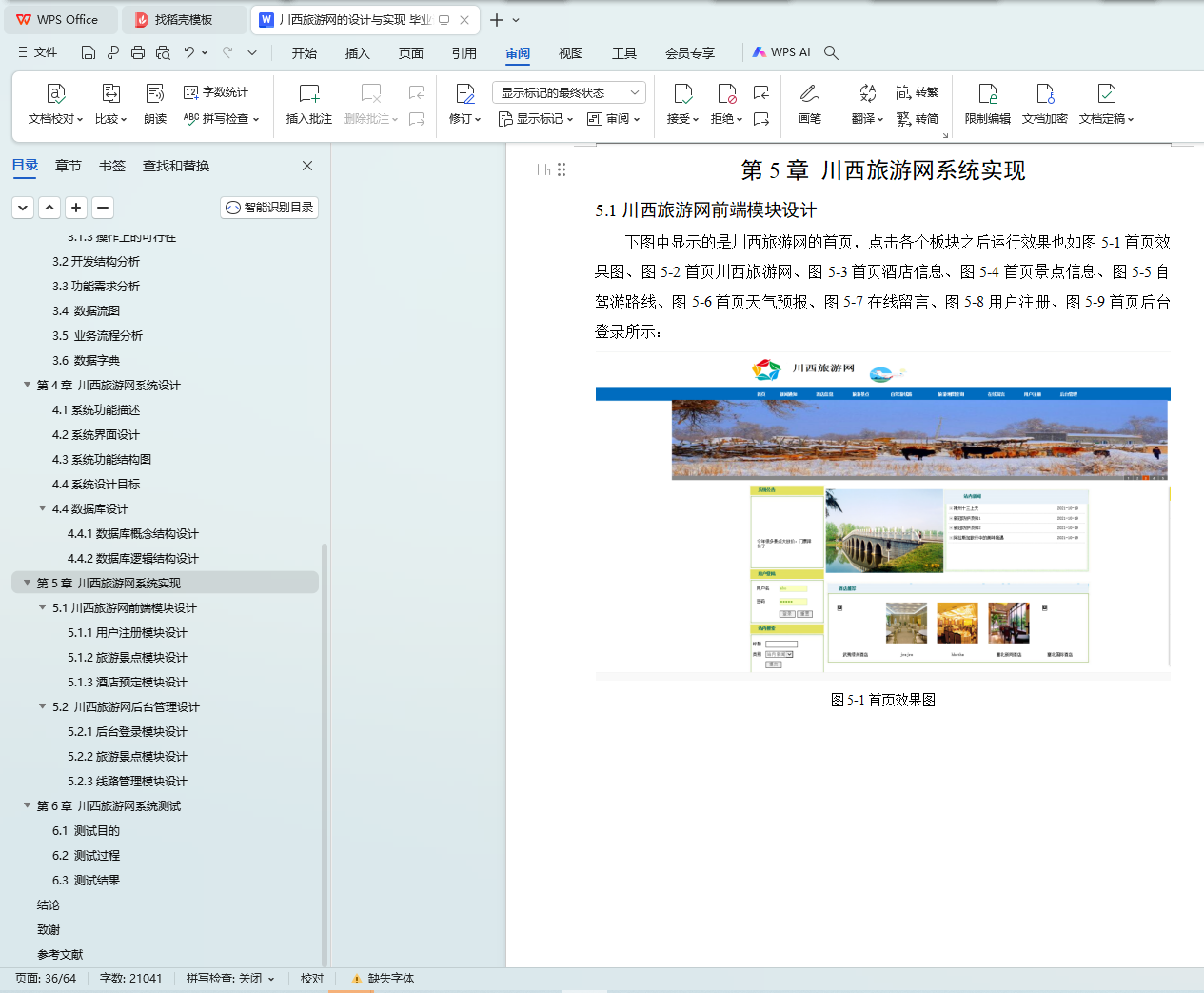Open the outline level down-chevron dropdown

click(23, 208)
